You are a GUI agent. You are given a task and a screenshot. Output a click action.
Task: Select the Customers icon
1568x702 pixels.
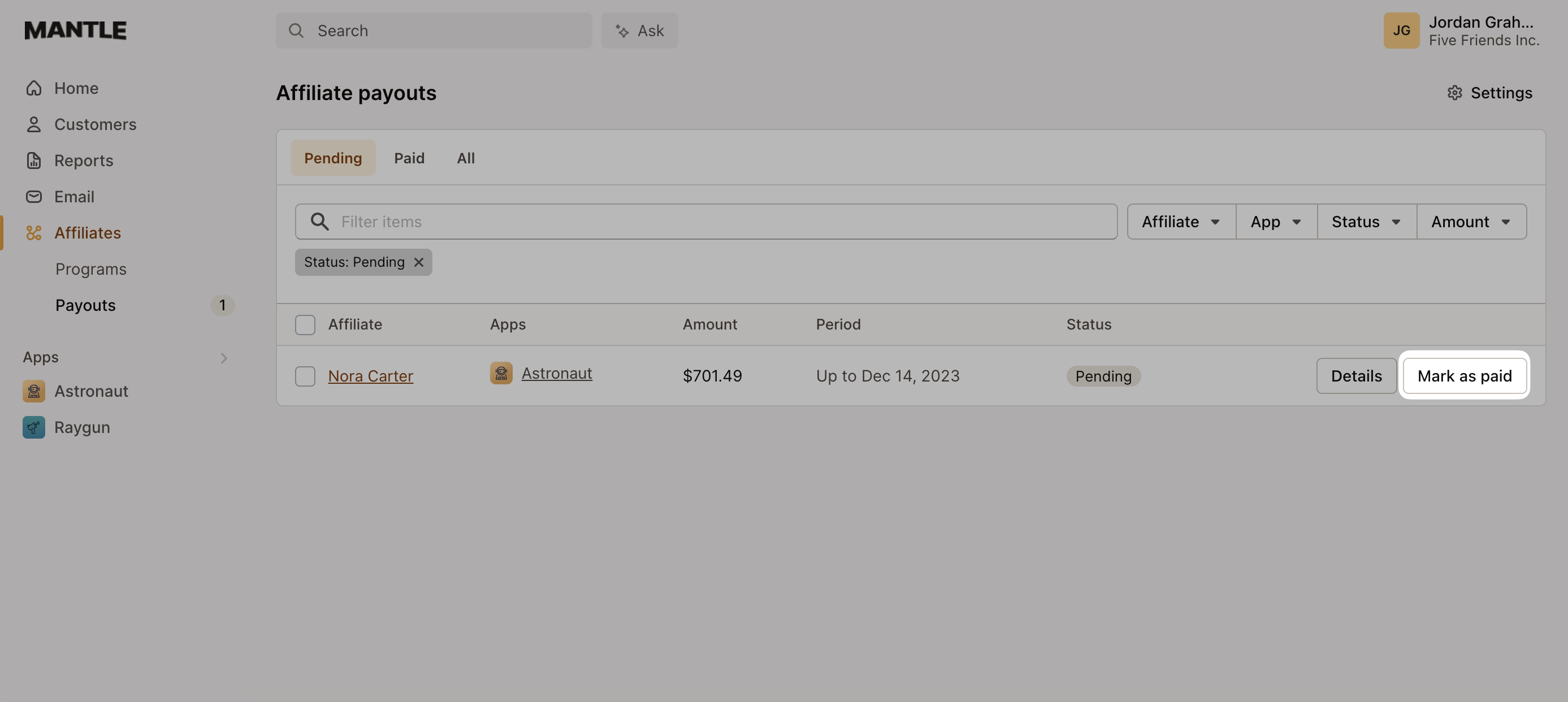34,124
